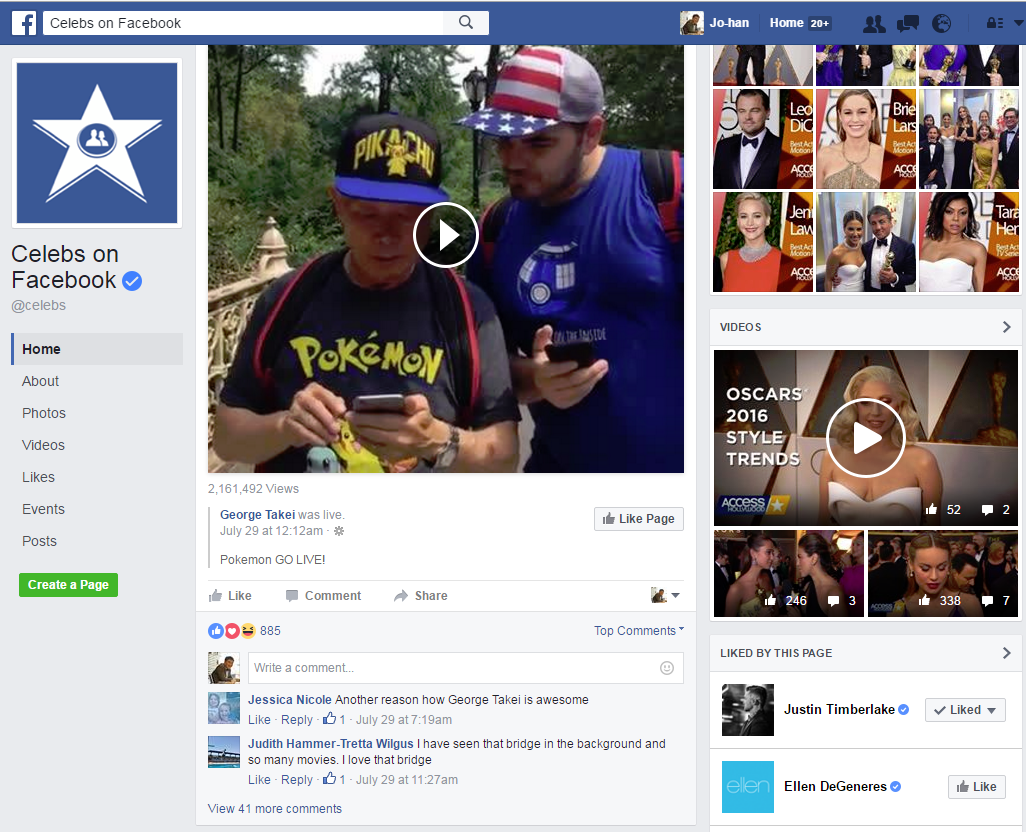Select the Home page tab
Image resolution: width=1026 pixels, height=832 pixels.
tap(97, 349)
